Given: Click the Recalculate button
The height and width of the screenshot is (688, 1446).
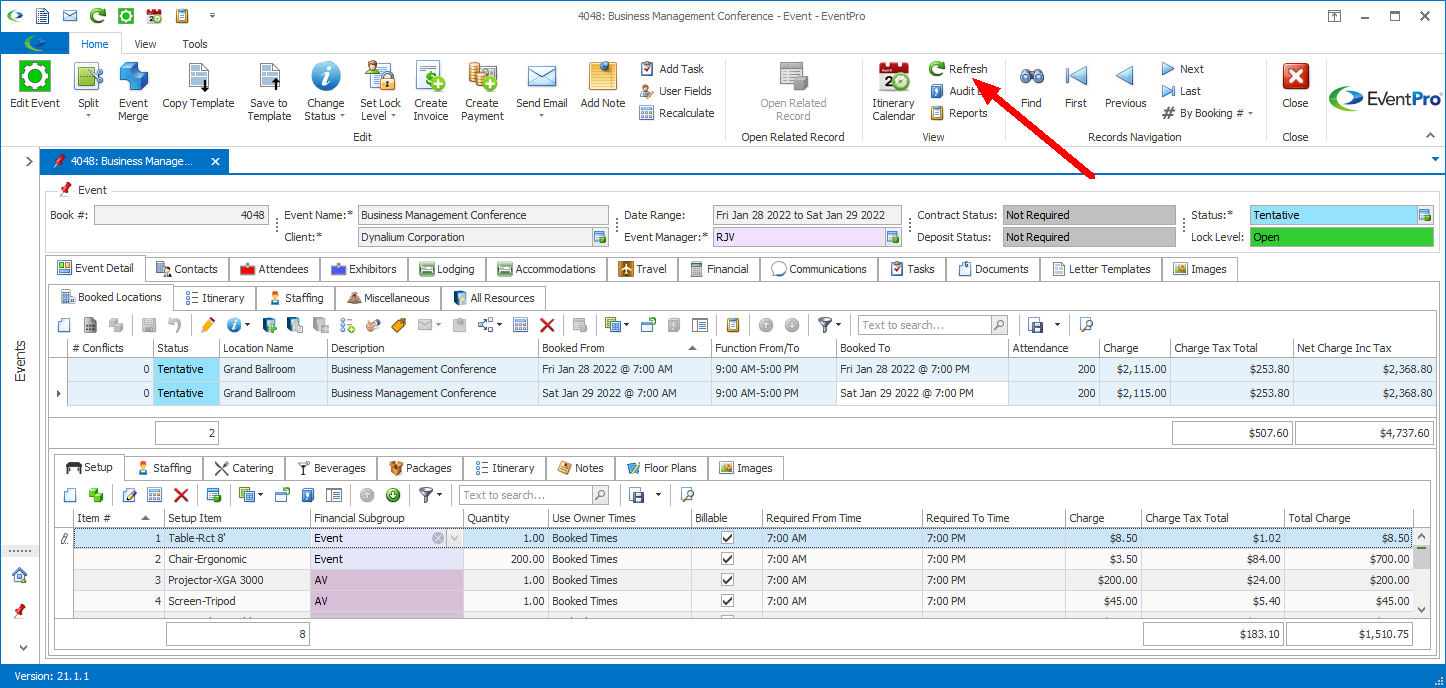Looking at the screenshot, I should tap(677, 113).
